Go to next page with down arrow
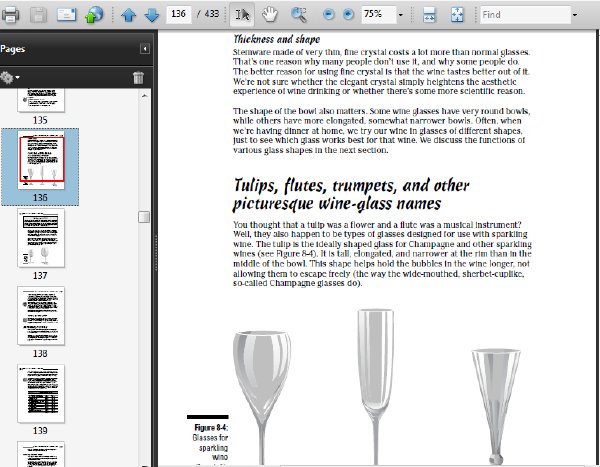Image resolution: width=600 pixels, height=467 pixels. point(152,15)
